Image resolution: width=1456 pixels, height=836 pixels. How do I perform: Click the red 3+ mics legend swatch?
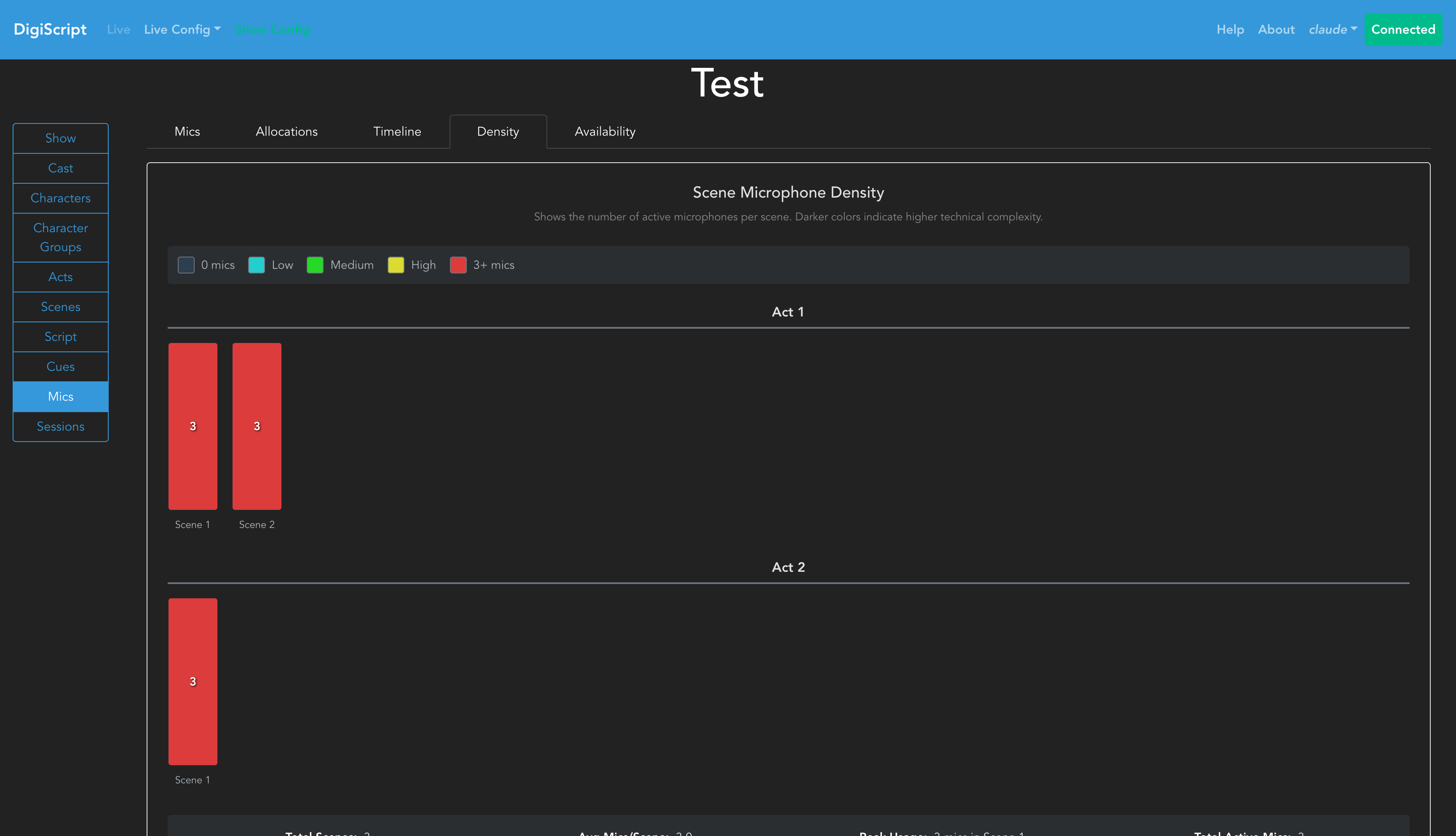[458, 265]
